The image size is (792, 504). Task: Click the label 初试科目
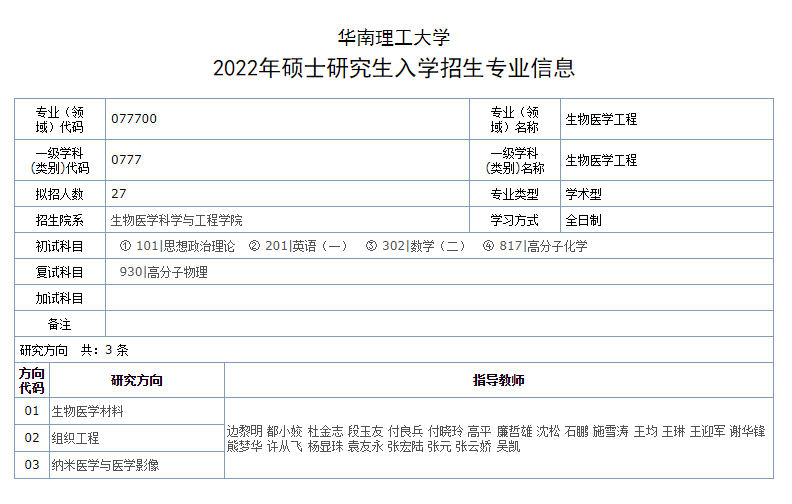pyautogui.click(x=60, y=246)
